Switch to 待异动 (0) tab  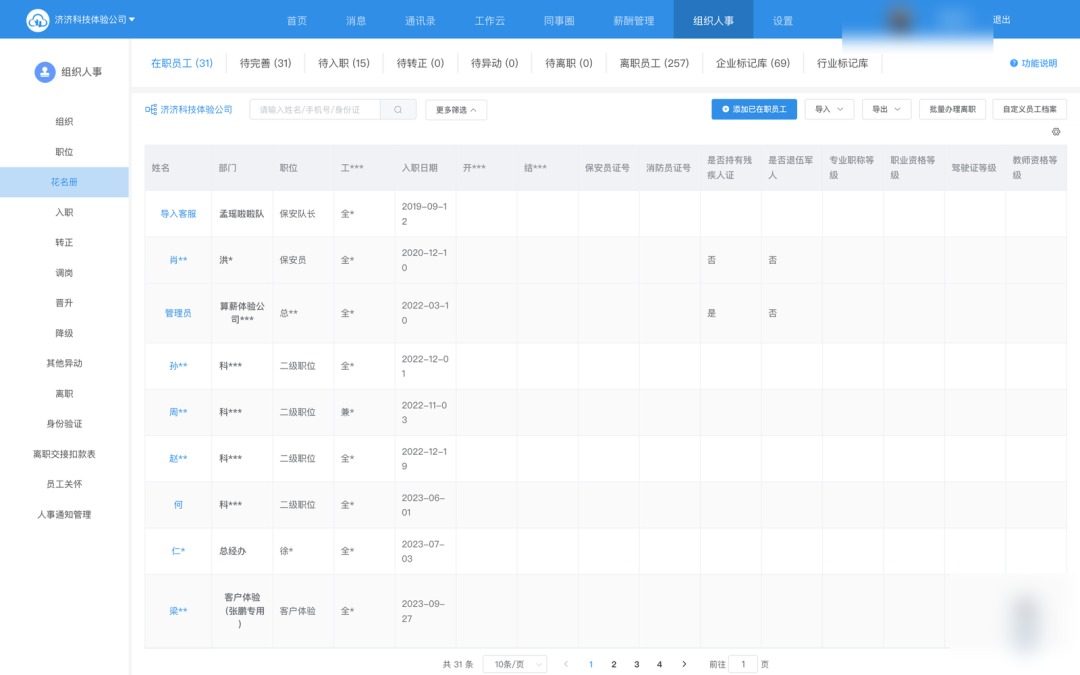tap(495, 63)
